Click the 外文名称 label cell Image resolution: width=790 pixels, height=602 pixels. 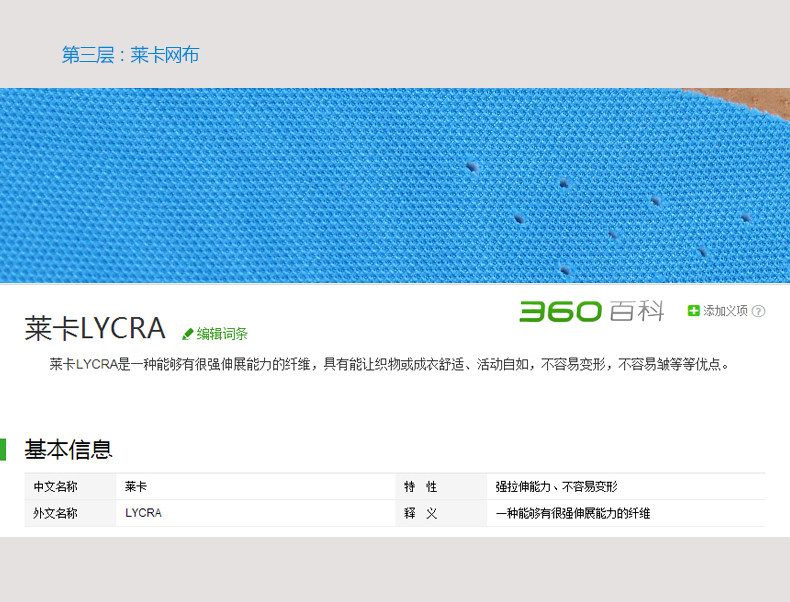tap(70, 513)
